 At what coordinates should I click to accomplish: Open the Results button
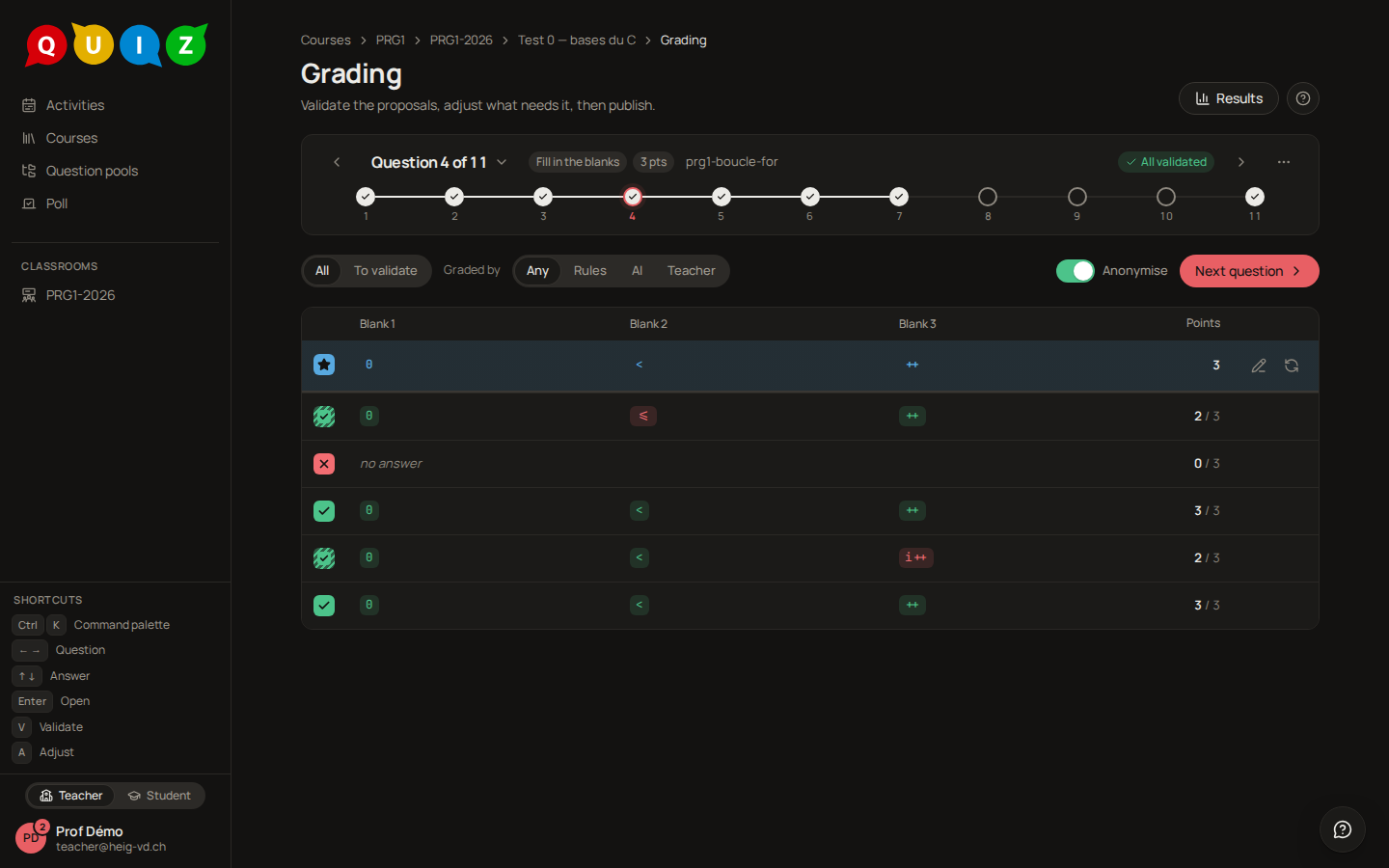tap(1229, 98)
